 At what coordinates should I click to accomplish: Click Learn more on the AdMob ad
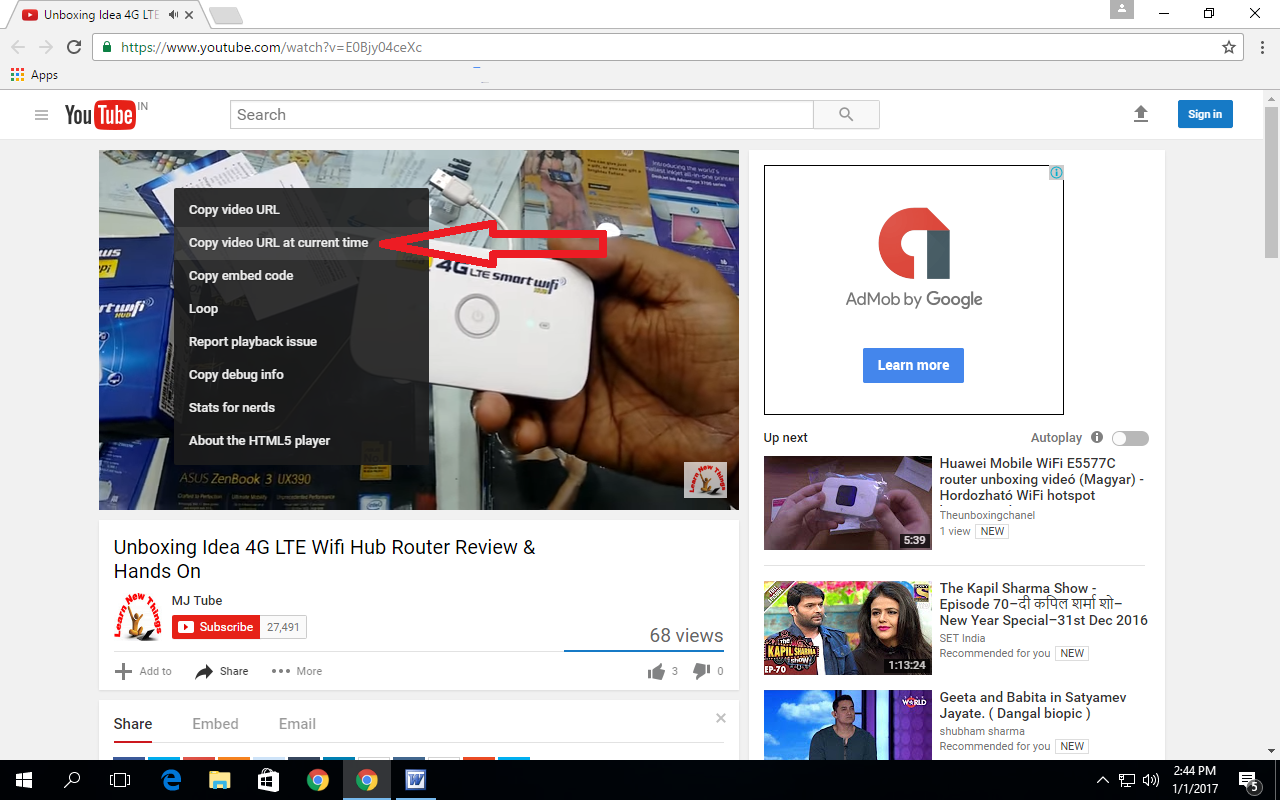tap(913, 365)
